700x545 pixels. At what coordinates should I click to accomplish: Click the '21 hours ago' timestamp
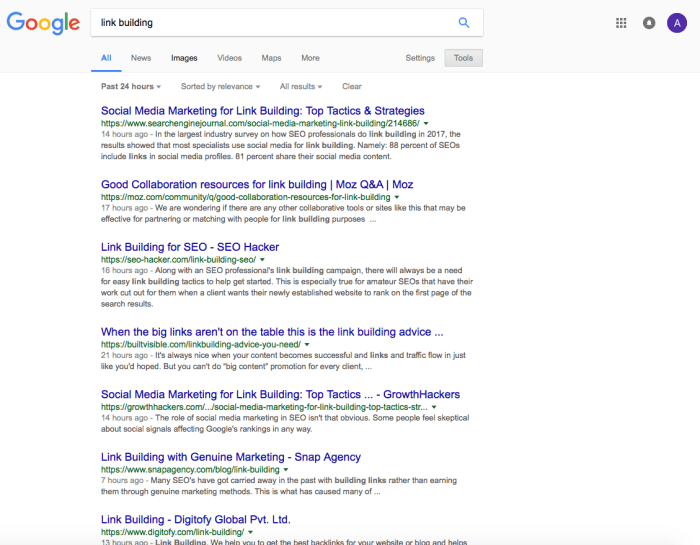click(x=124, y=355)
